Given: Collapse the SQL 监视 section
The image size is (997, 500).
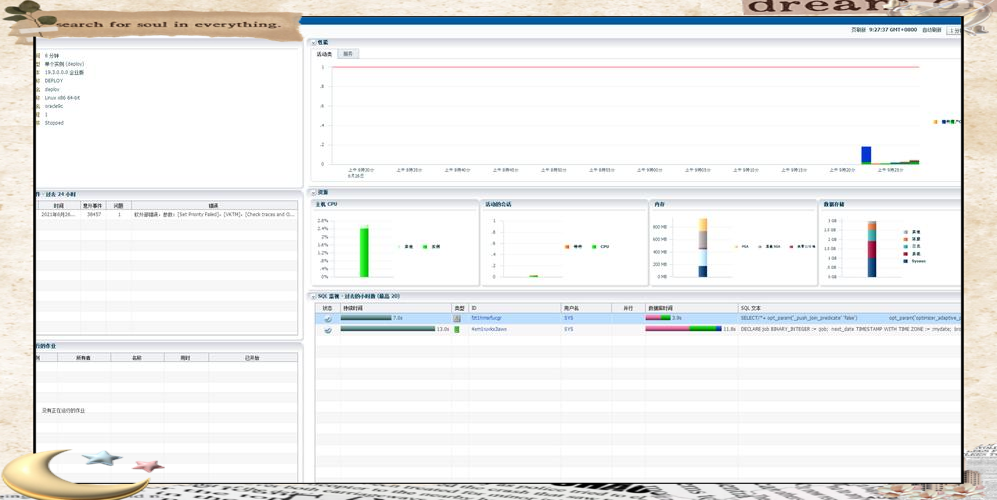Looking at the screenshot, I should [x=313, y=296].
